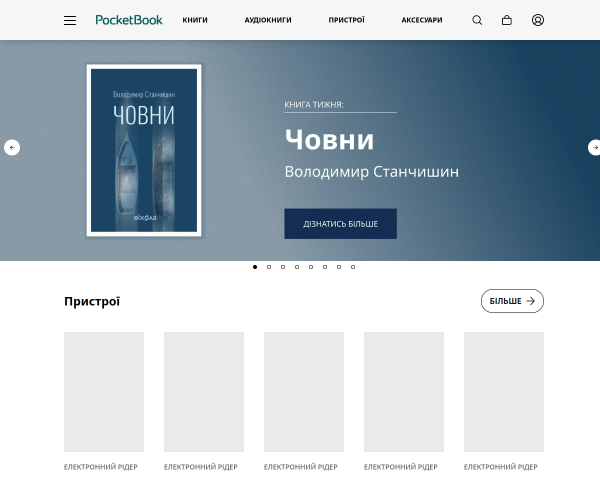
Task: Open the shopping bag cart
Action: (x=507, y=20)
